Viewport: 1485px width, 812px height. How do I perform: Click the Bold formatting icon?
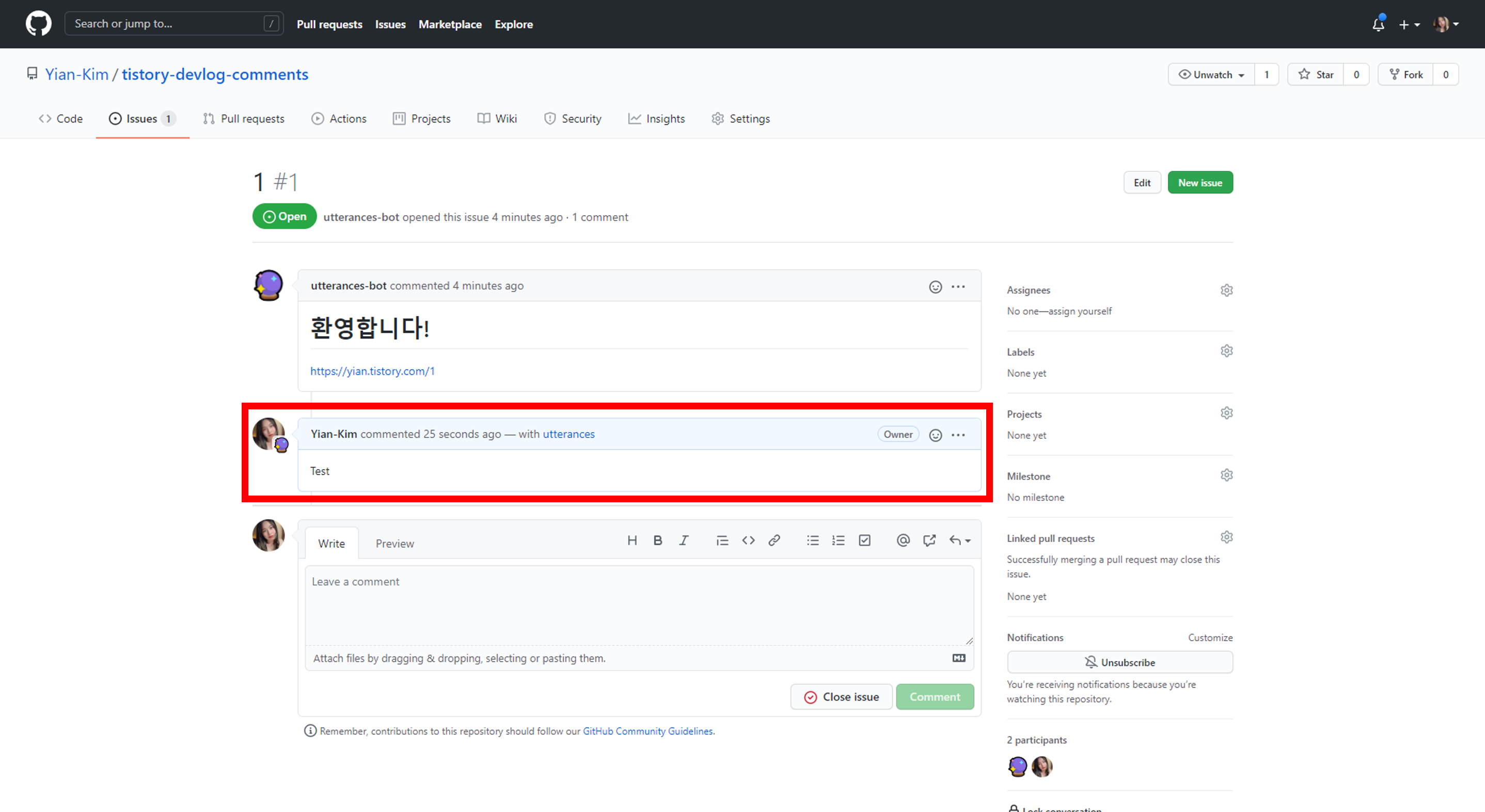tap(658, 540)
